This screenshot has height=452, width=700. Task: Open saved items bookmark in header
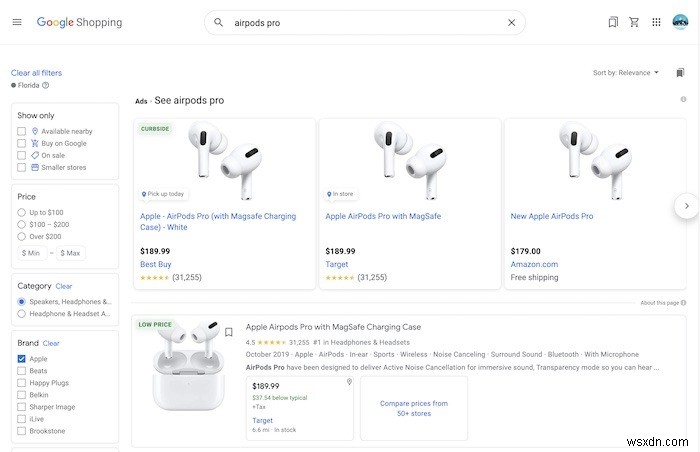pyautogui.click(x=613, y=22)
